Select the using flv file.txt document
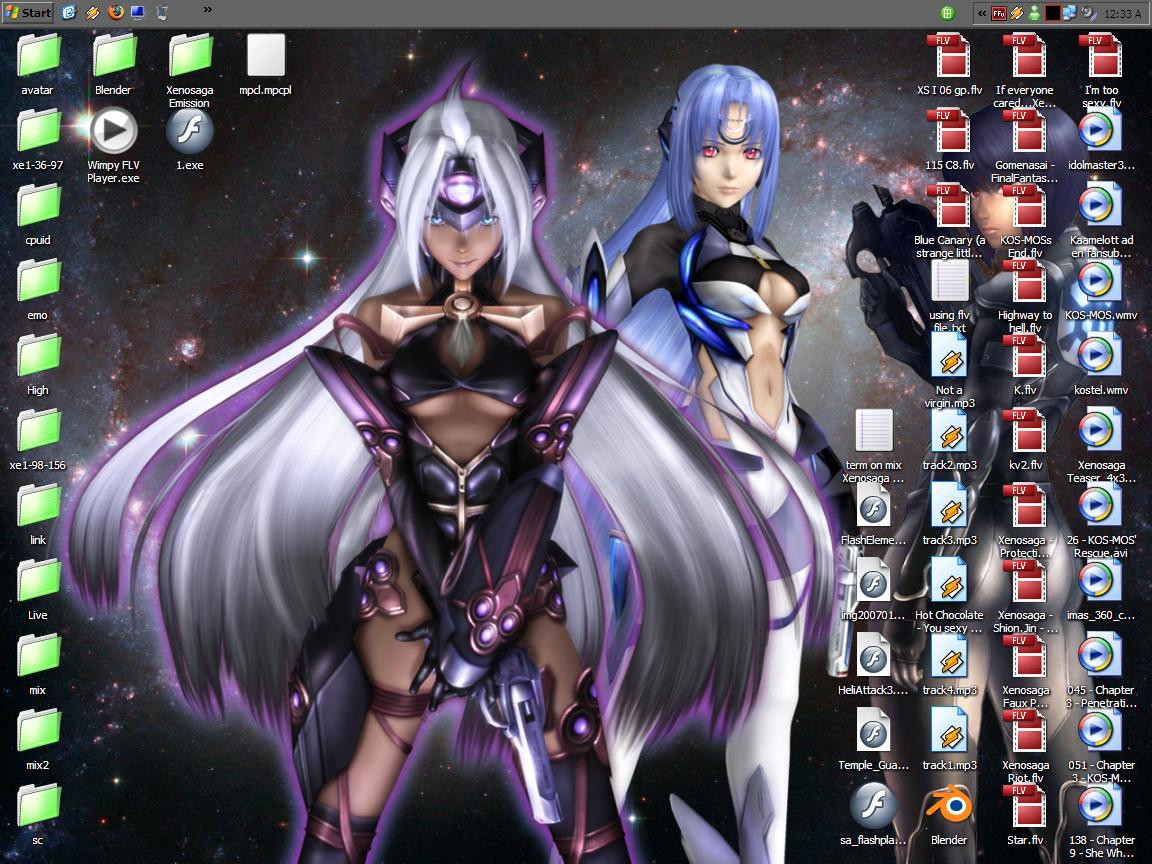Screen dimensions: 1152x864 click(x=949, y=296)
